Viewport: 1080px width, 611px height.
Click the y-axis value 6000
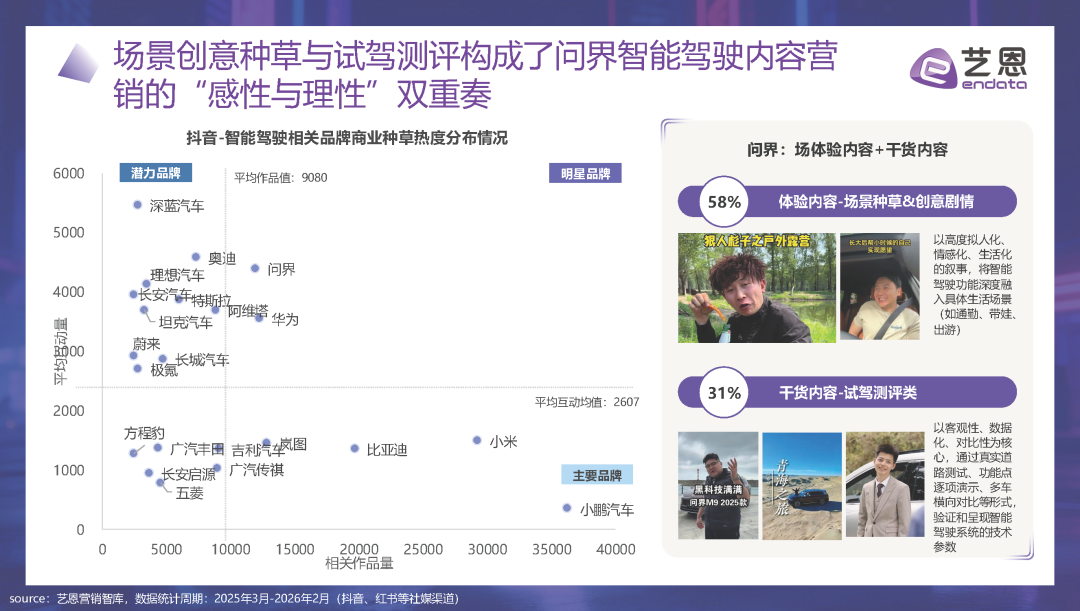pyautogui.click(x=69, y=174)
